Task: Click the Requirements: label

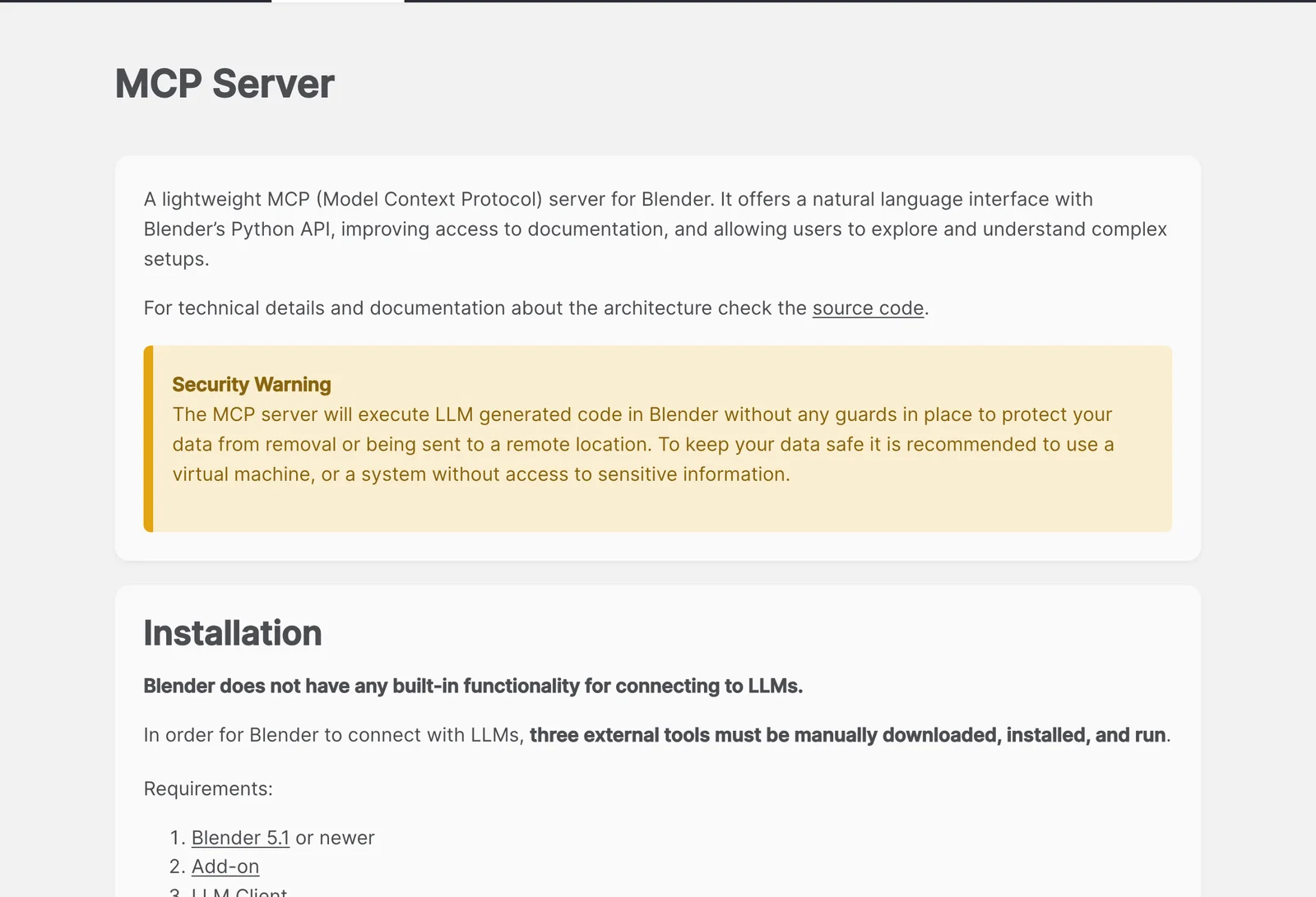Action: [x=208, y=788]
